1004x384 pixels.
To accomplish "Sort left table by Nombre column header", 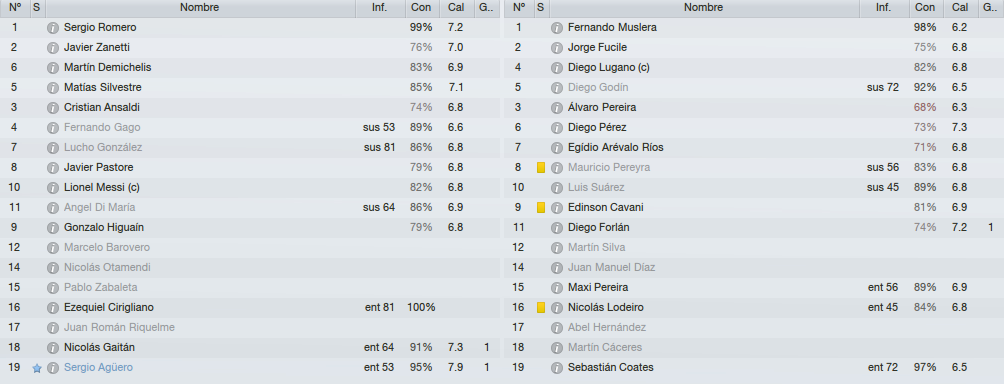I will point(200,8).
